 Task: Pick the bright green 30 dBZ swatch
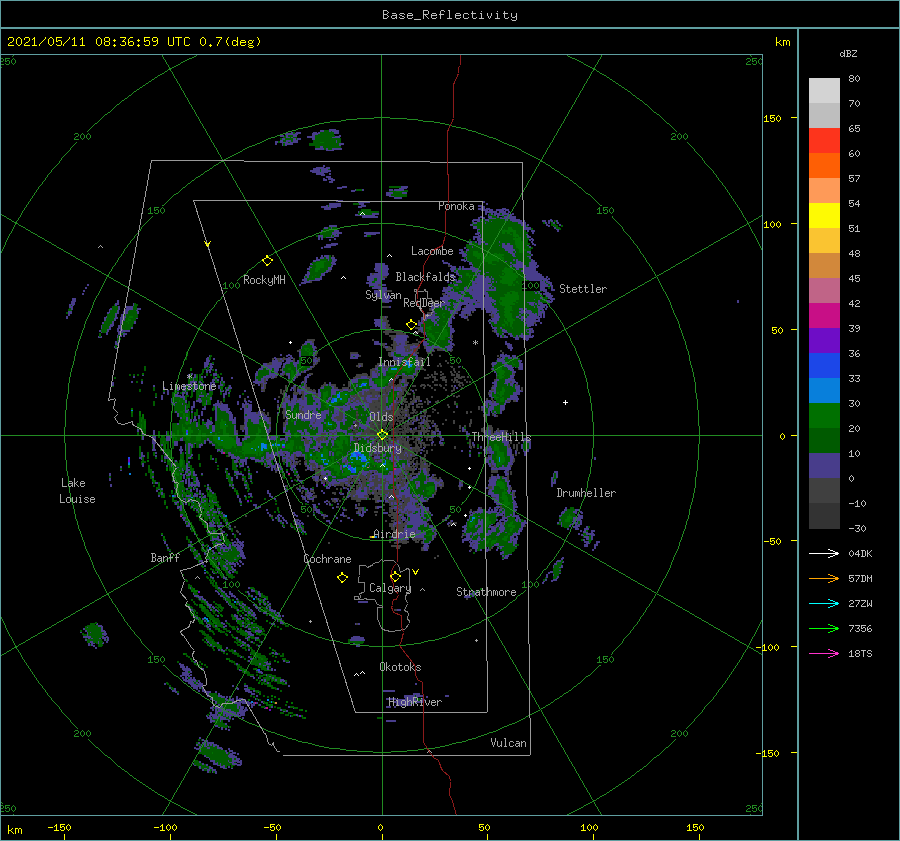[x=824, y=416]
